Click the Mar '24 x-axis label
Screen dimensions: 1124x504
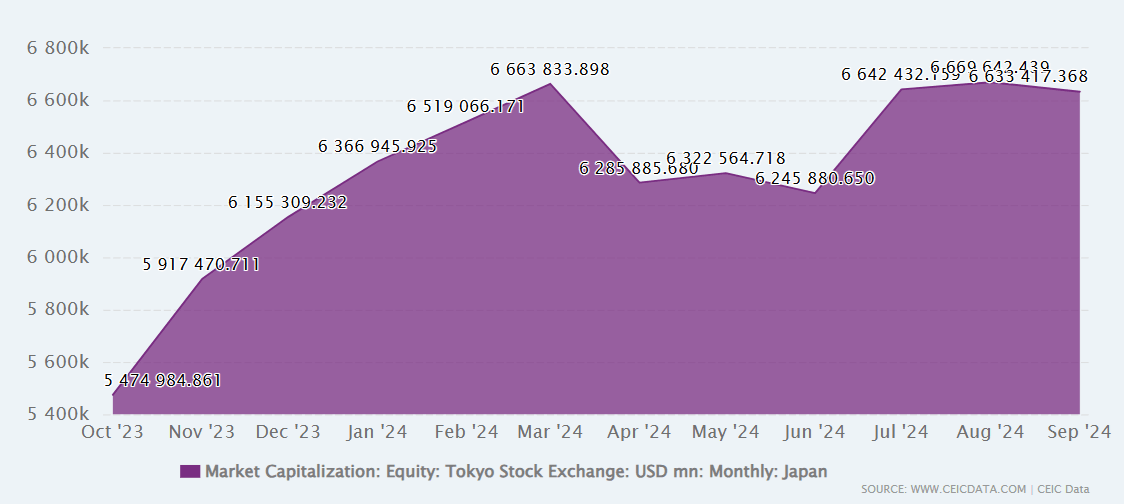pos(550,432)
